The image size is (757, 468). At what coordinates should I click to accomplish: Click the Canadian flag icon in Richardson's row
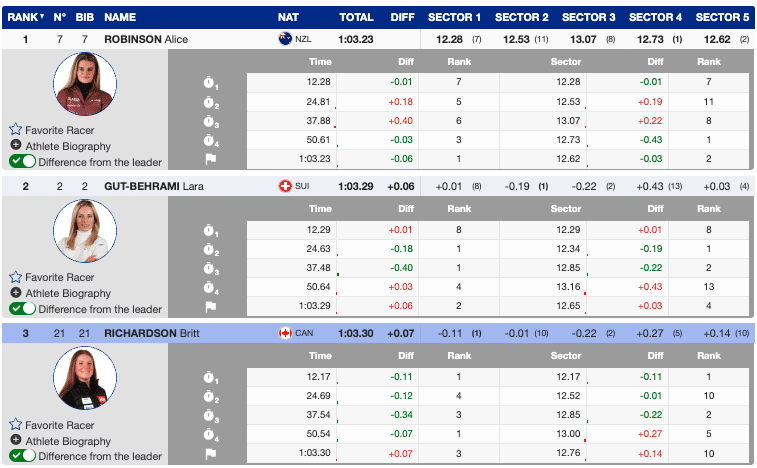[x=285, y=333]
